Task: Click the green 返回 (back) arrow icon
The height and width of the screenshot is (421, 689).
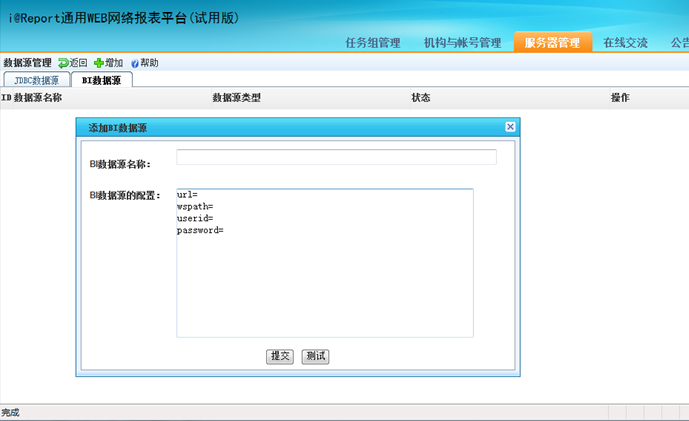Action: click(x=63, y=63)
